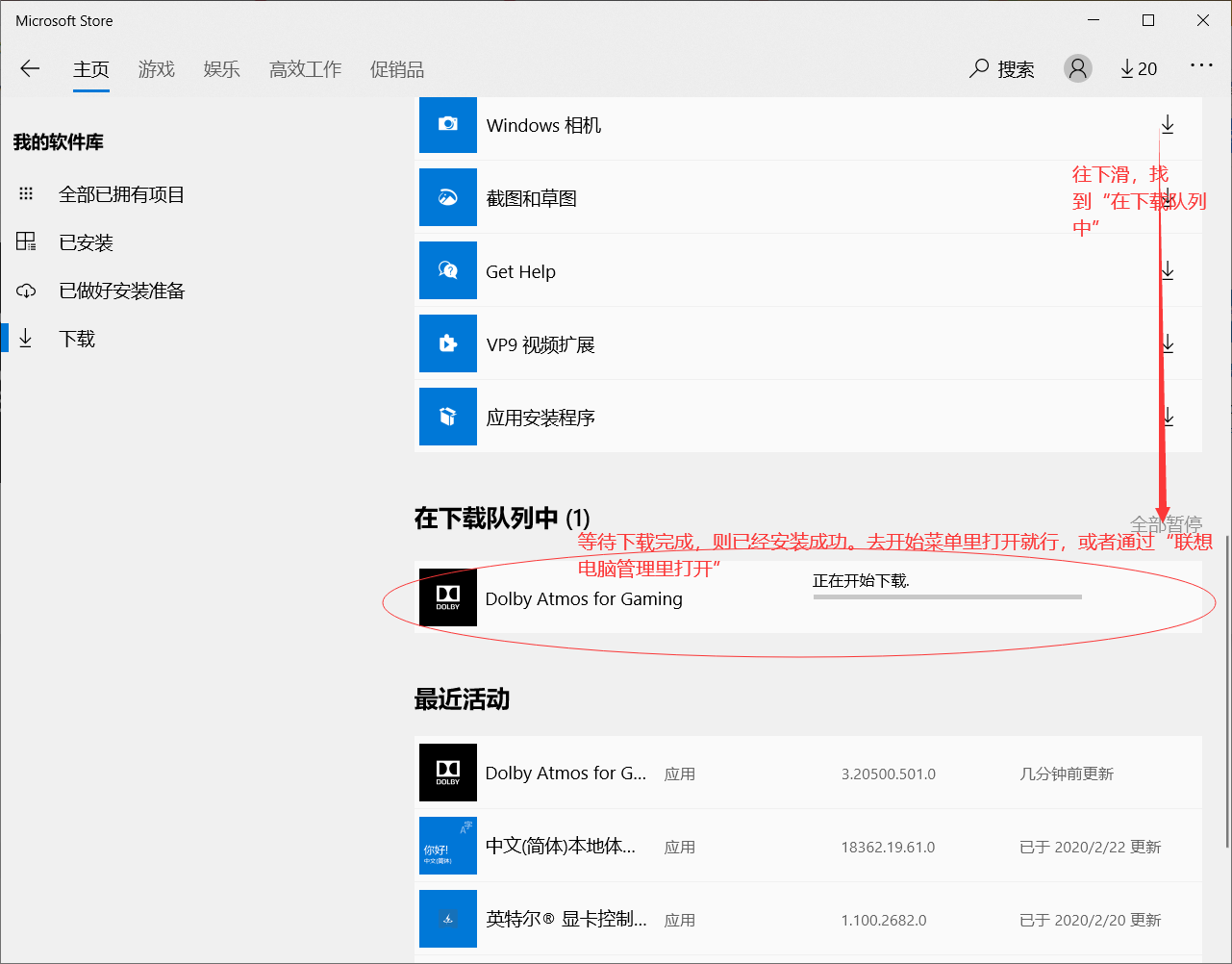Click the 搜索 search button
Screen dimensions: 1232x964
point(1002,69)
